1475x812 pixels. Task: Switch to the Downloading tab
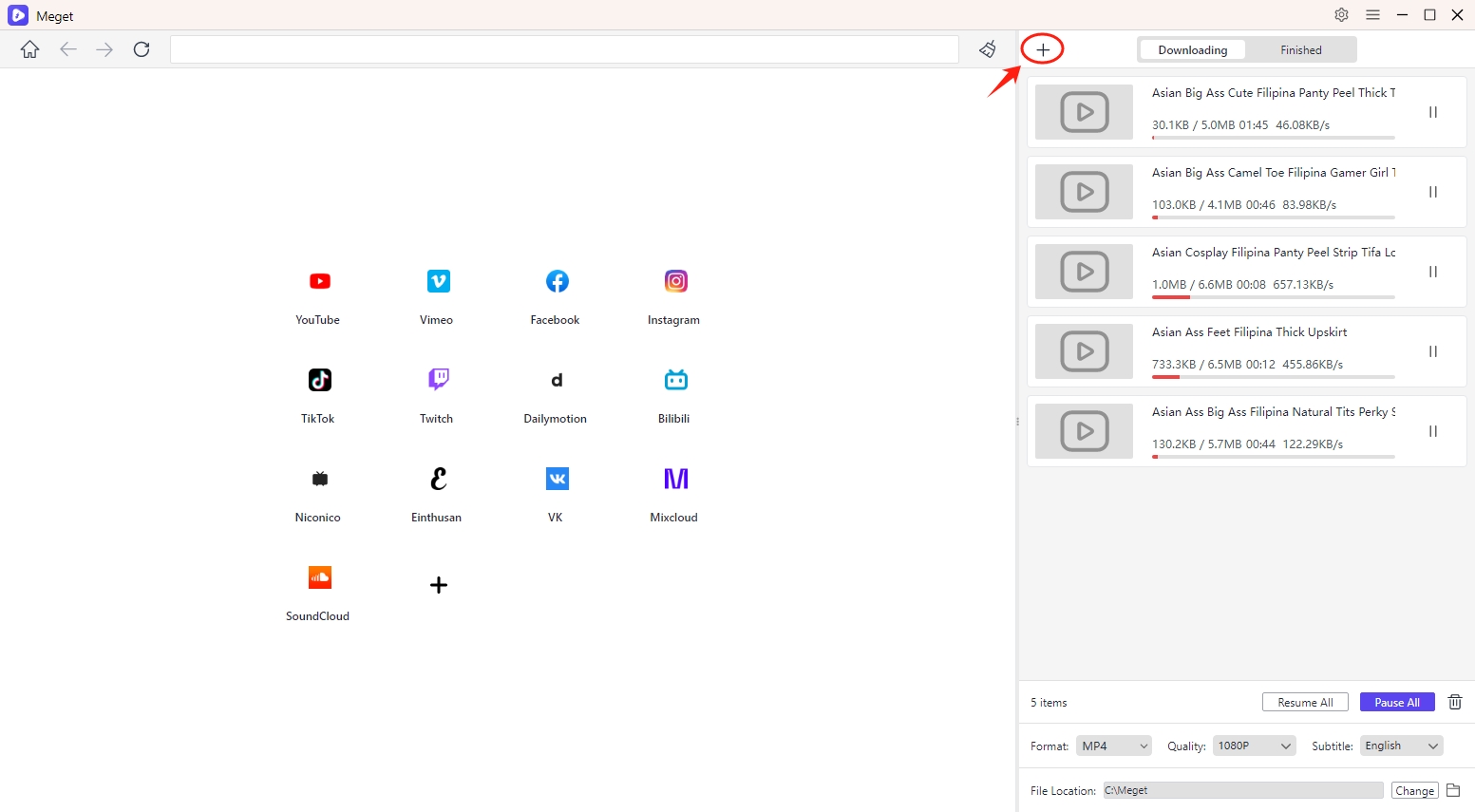[x=1193, y=49]
